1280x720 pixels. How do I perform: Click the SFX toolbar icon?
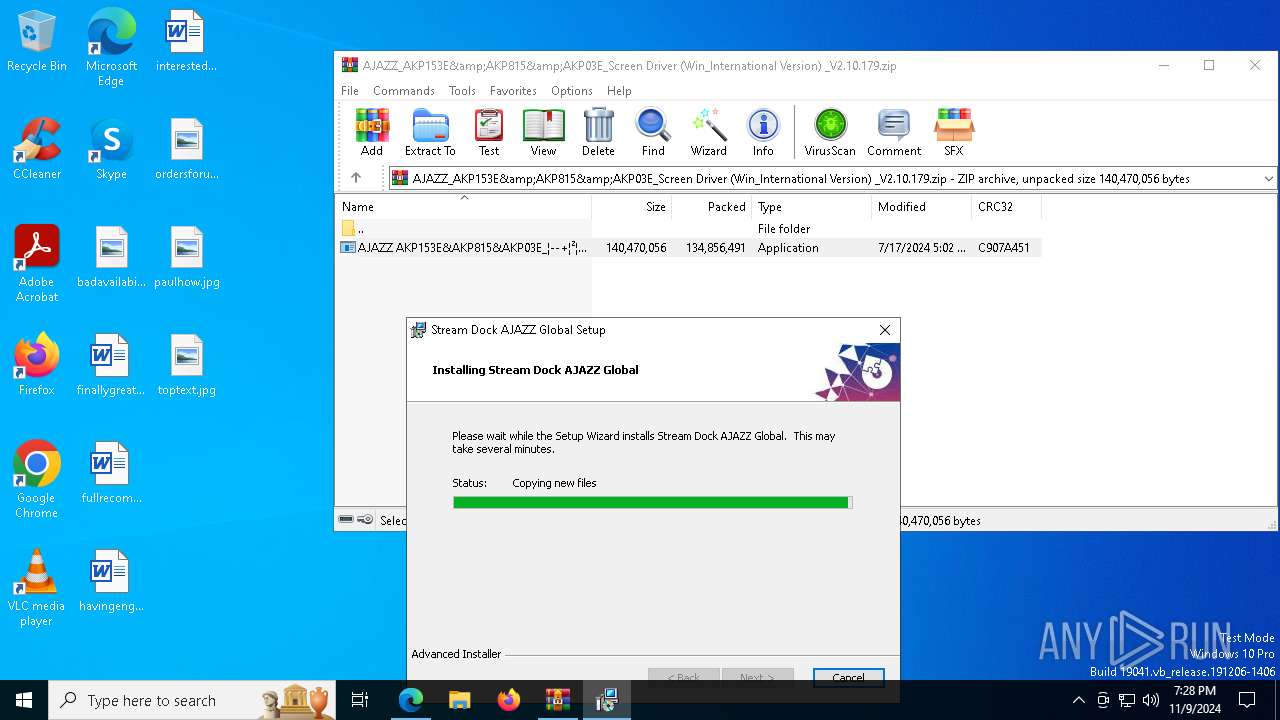[x=954, y=132]
